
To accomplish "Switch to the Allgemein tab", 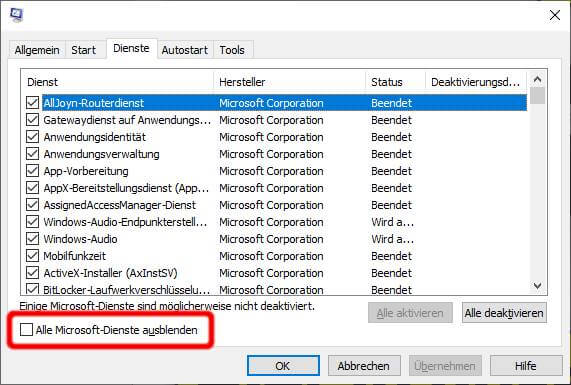I will coord(37,50).
